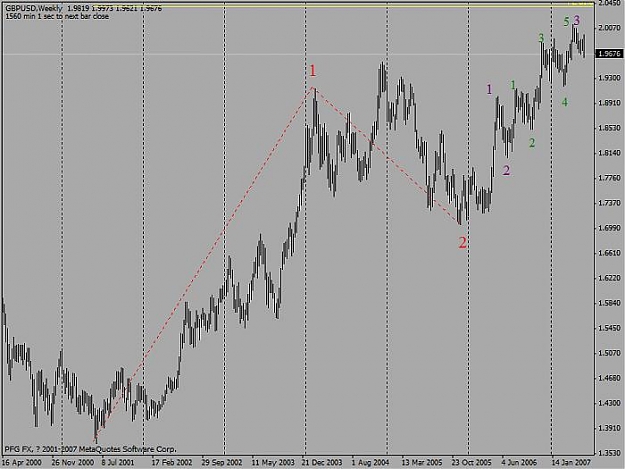The image size is (625, 469).
Task: Click the 1.3910 price axis label
Action: (x=610, y=428)
